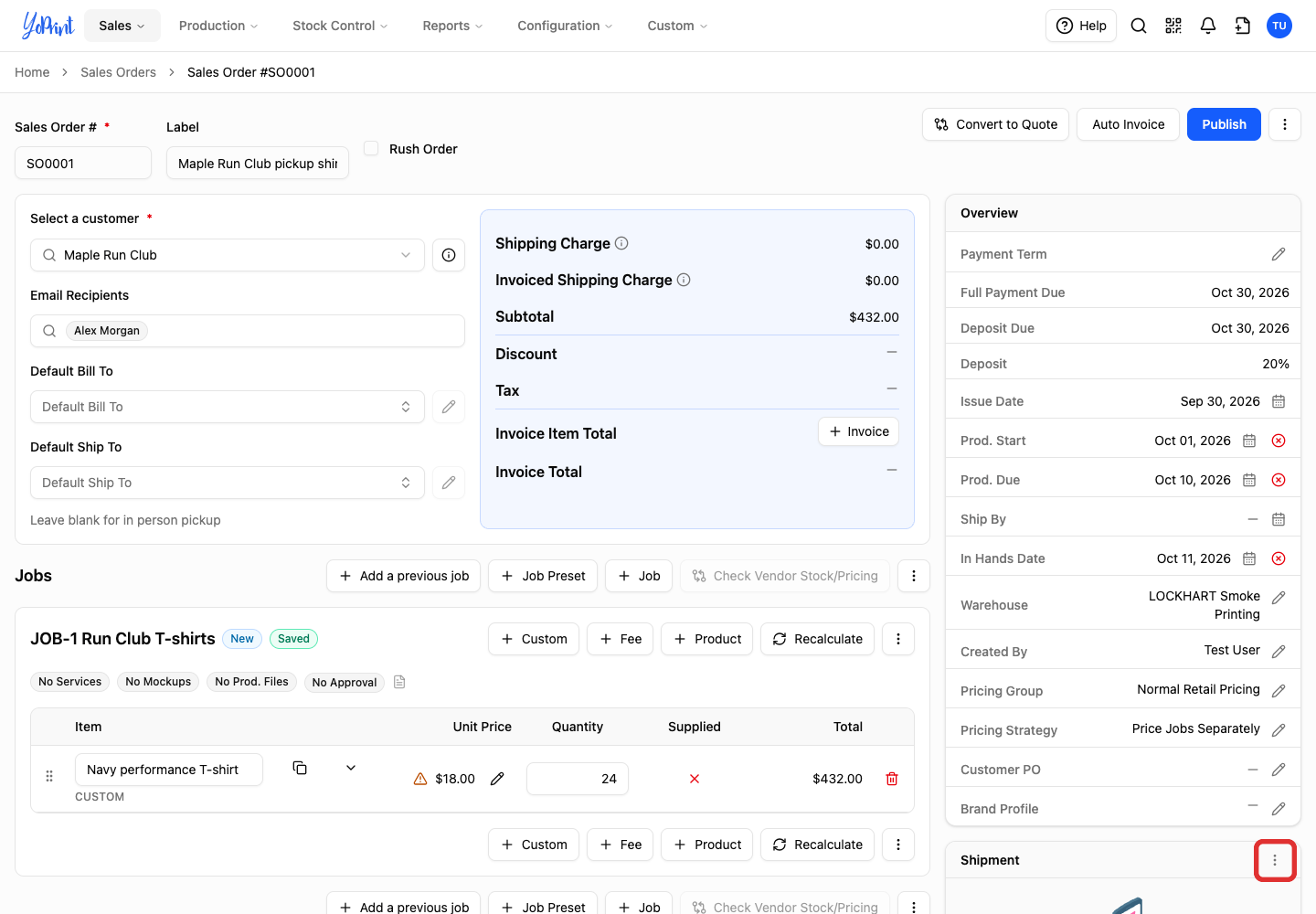Focus the Sales Order number field
The width and height of the screenshot is (1316, 914).
coord(83,163)
